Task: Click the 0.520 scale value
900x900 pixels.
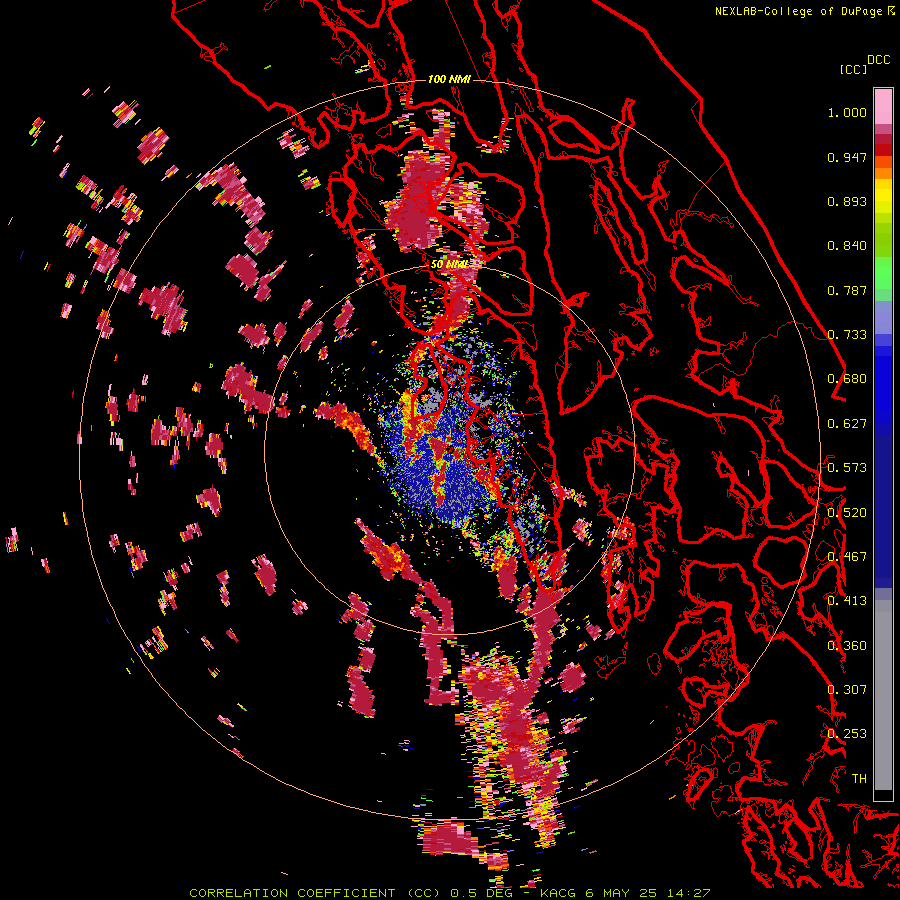Action: tap(847, 513)
